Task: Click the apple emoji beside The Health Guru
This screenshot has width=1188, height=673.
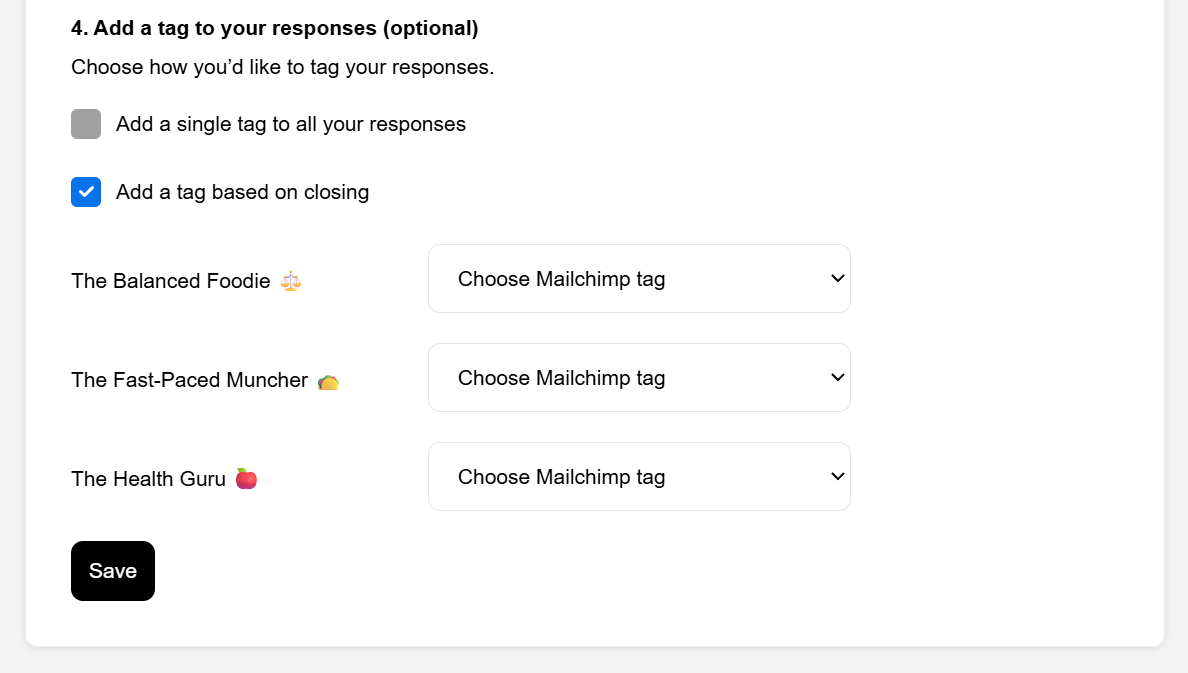Action: (x=246, y=478)
